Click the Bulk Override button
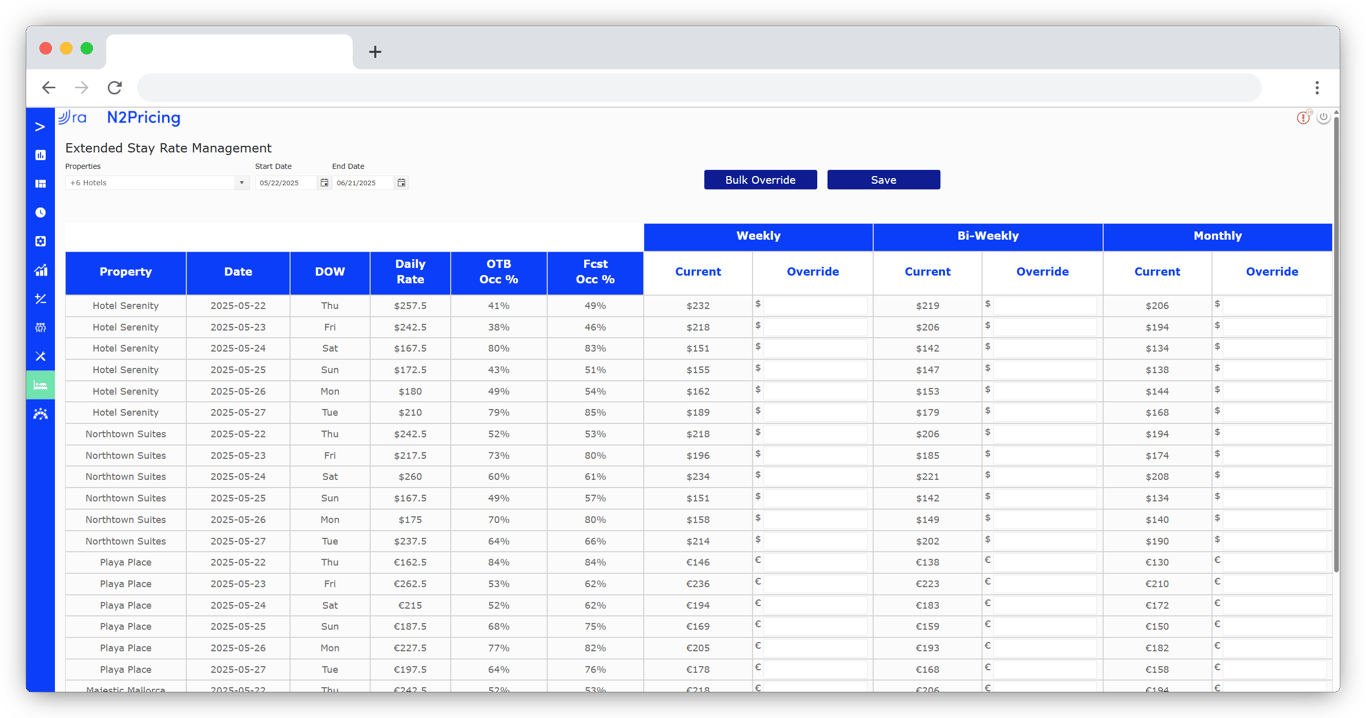Viewport: 1366px width, 718px height. [x=760, y=179]
